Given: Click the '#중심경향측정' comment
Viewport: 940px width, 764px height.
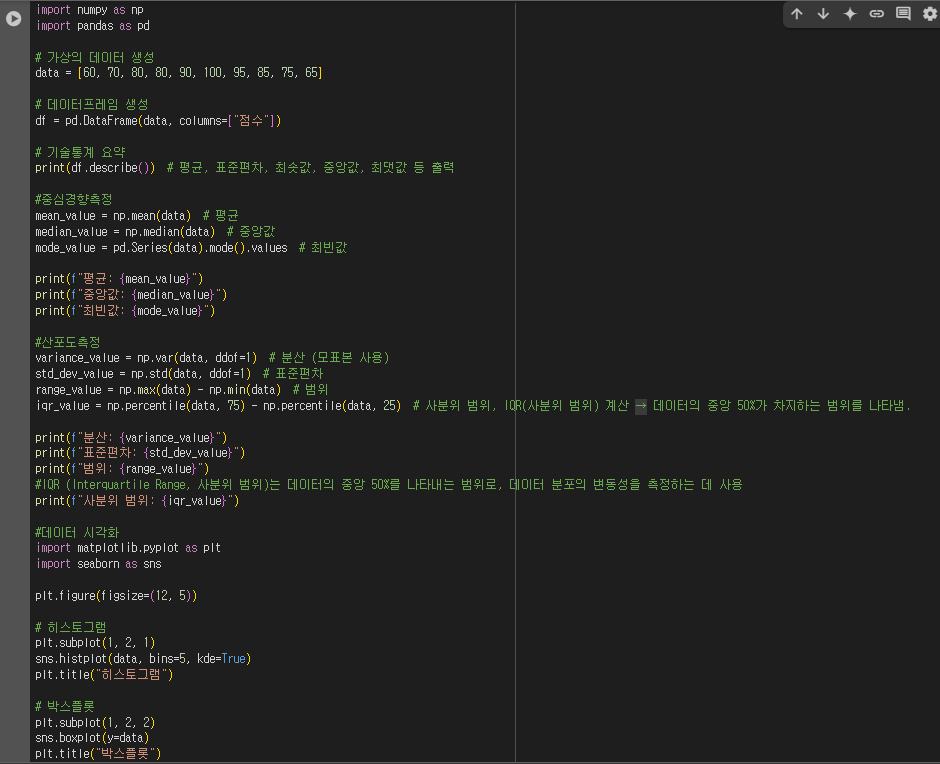Looking at the screenshot, I should 74,199.
